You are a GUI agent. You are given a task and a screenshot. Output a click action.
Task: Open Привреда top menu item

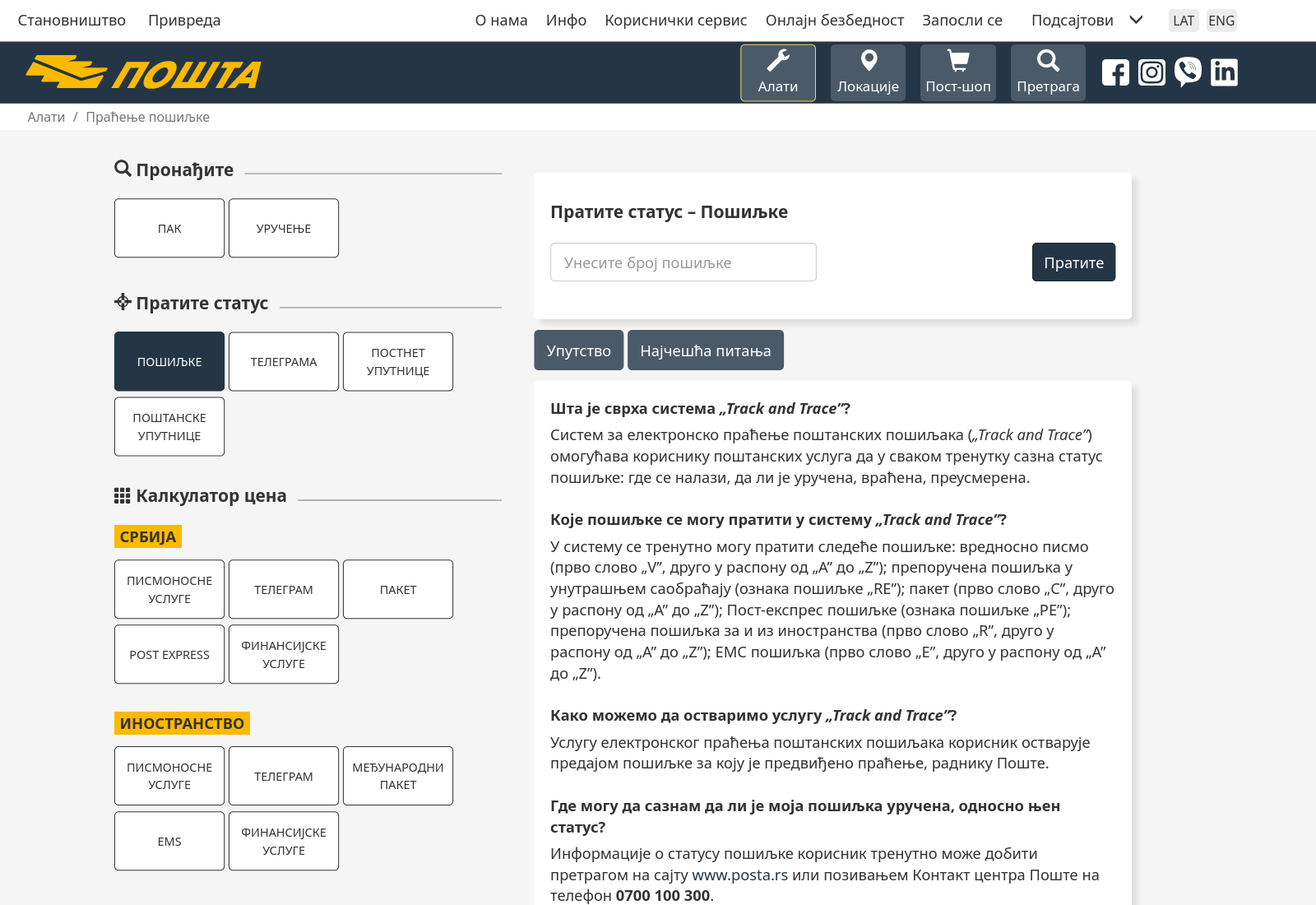[184, 21]
